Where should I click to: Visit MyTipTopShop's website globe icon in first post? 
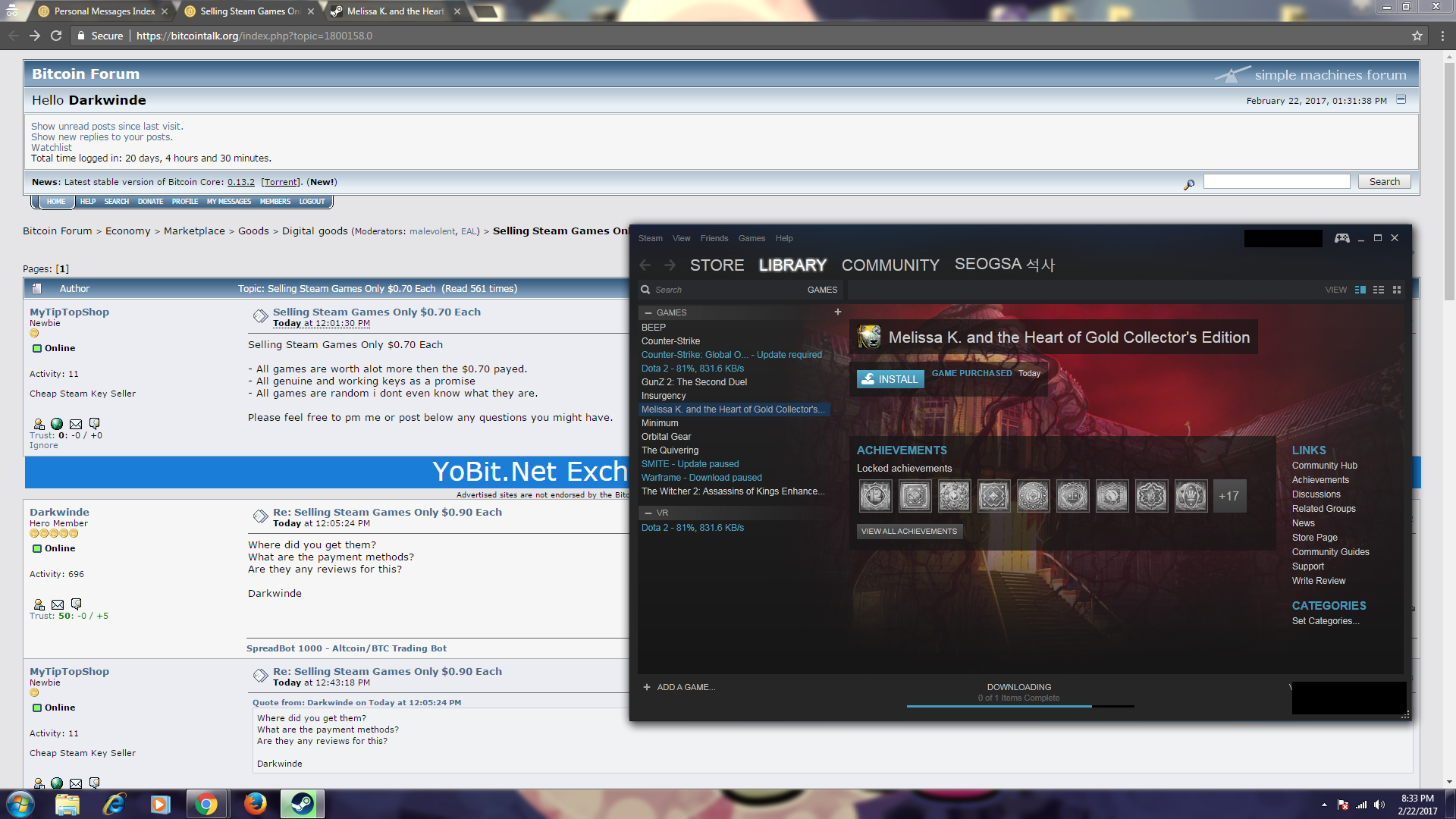tap(57, 424)
